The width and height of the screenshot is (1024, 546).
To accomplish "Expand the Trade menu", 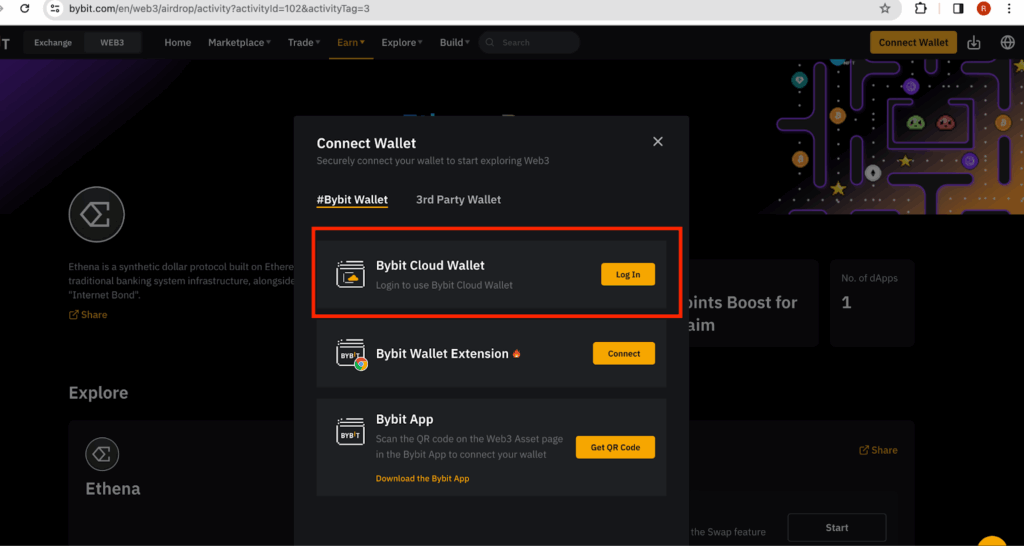I will 304,42.
